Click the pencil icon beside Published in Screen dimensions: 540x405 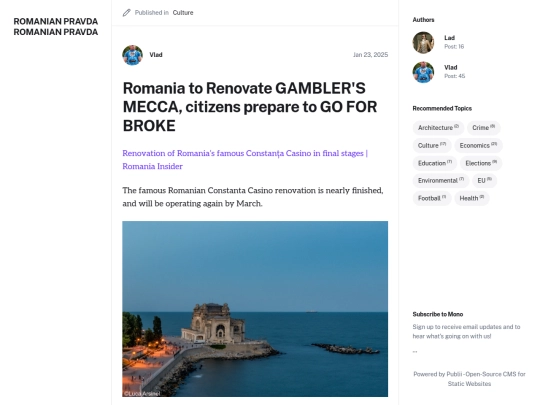tap(127, 13)
